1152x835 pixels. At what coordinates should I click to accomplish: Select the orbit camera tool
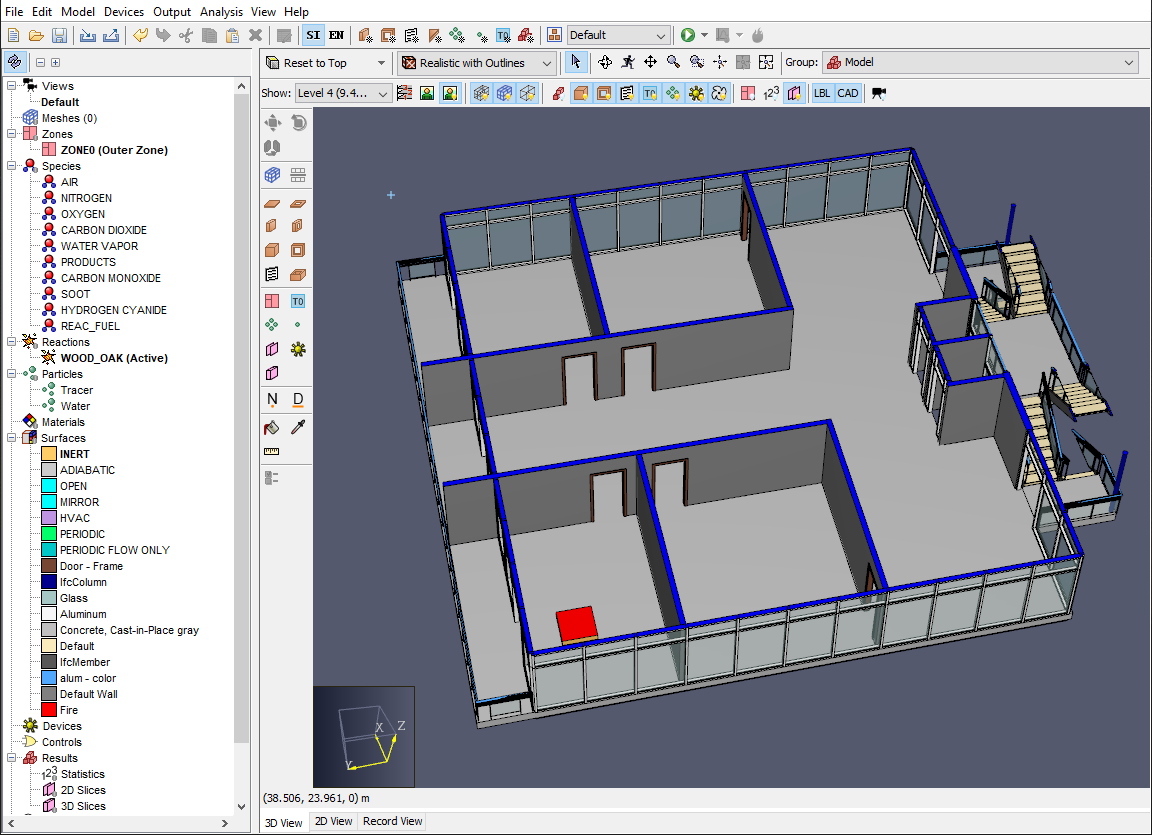(605, 62)
